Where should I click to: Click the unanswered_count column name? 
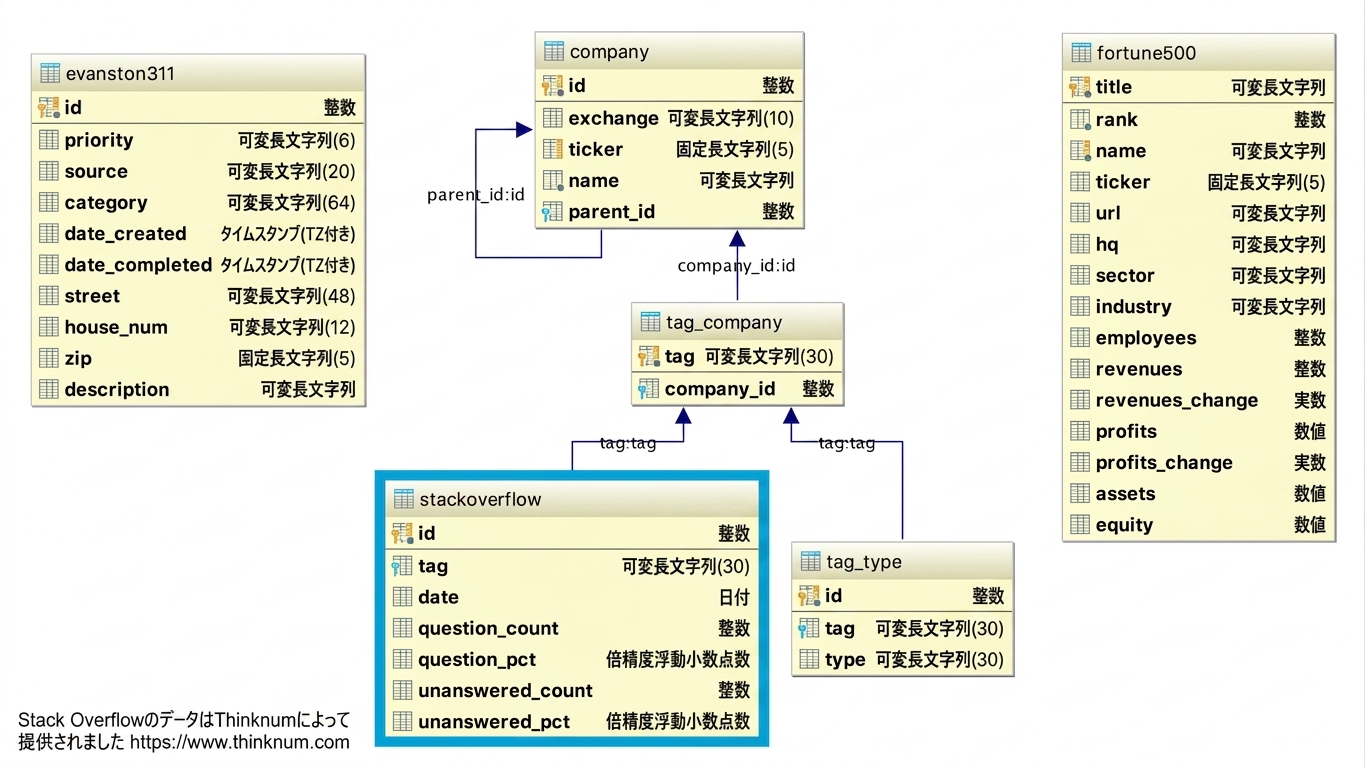click(505, 690)
